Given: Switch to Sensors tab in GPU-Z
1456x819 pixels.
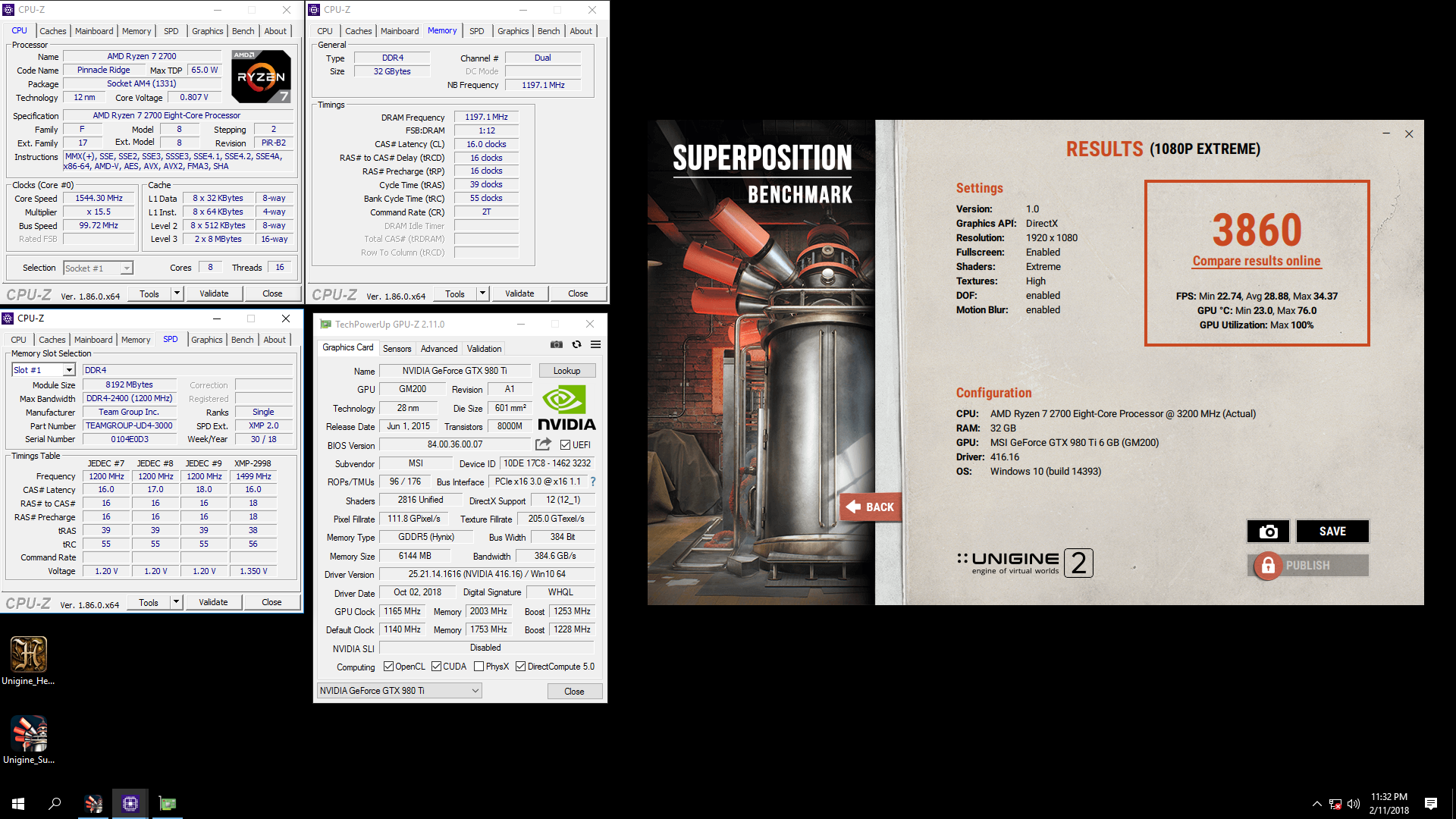Looking at the screenshot, I should pos(397,349).
